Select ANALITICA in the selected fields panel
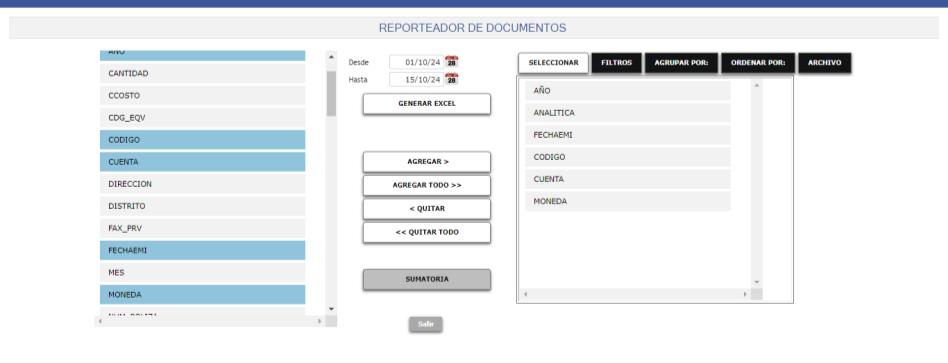 [628, 113]
